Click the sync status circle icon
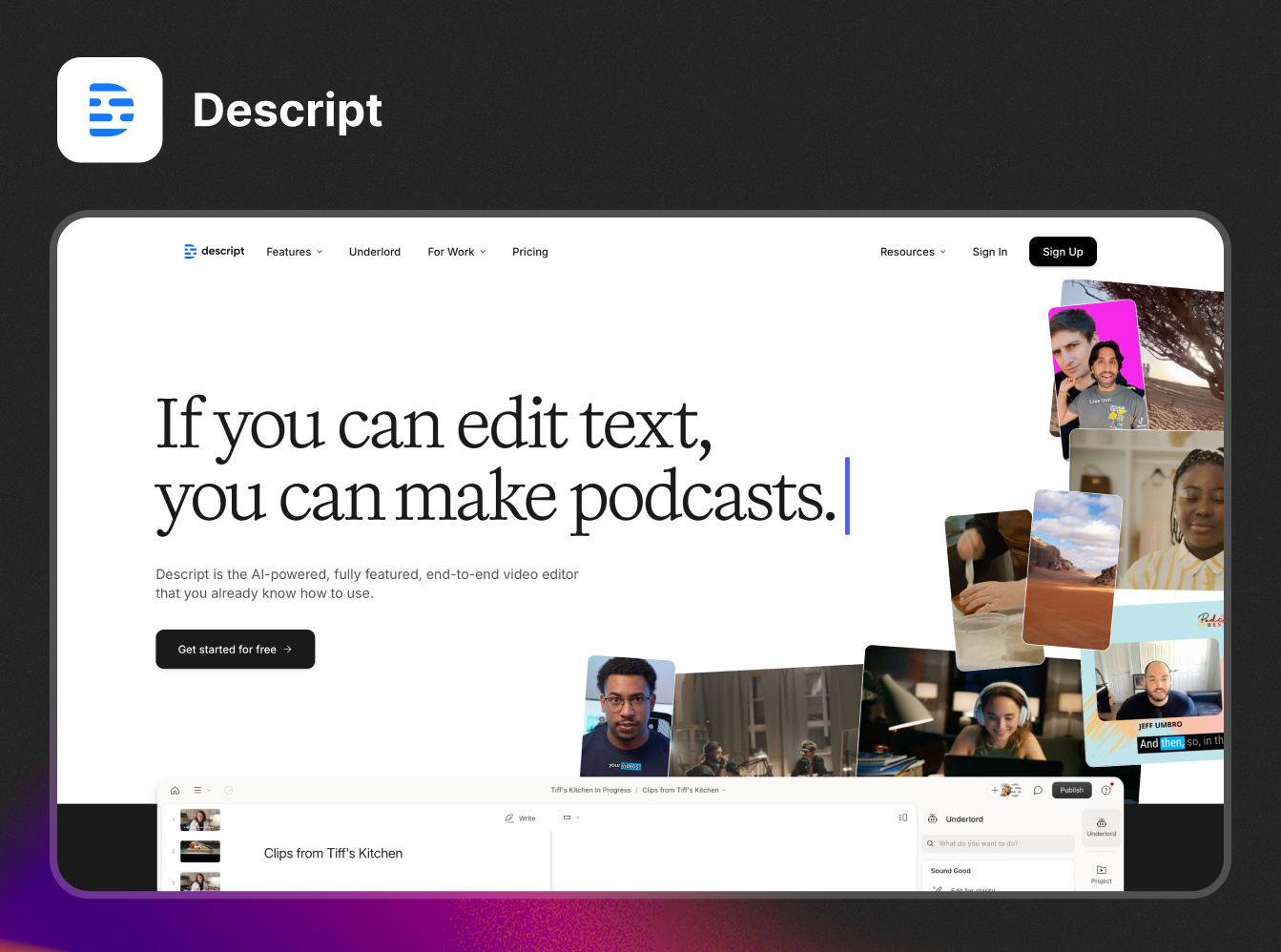 point(228,790)
